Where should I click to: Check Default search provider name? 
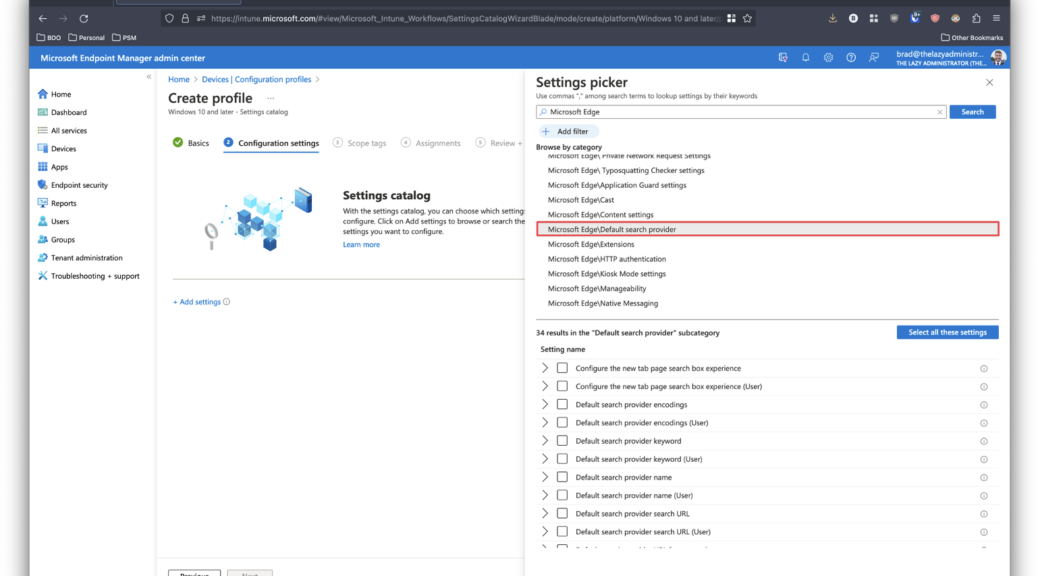point(562,477)
